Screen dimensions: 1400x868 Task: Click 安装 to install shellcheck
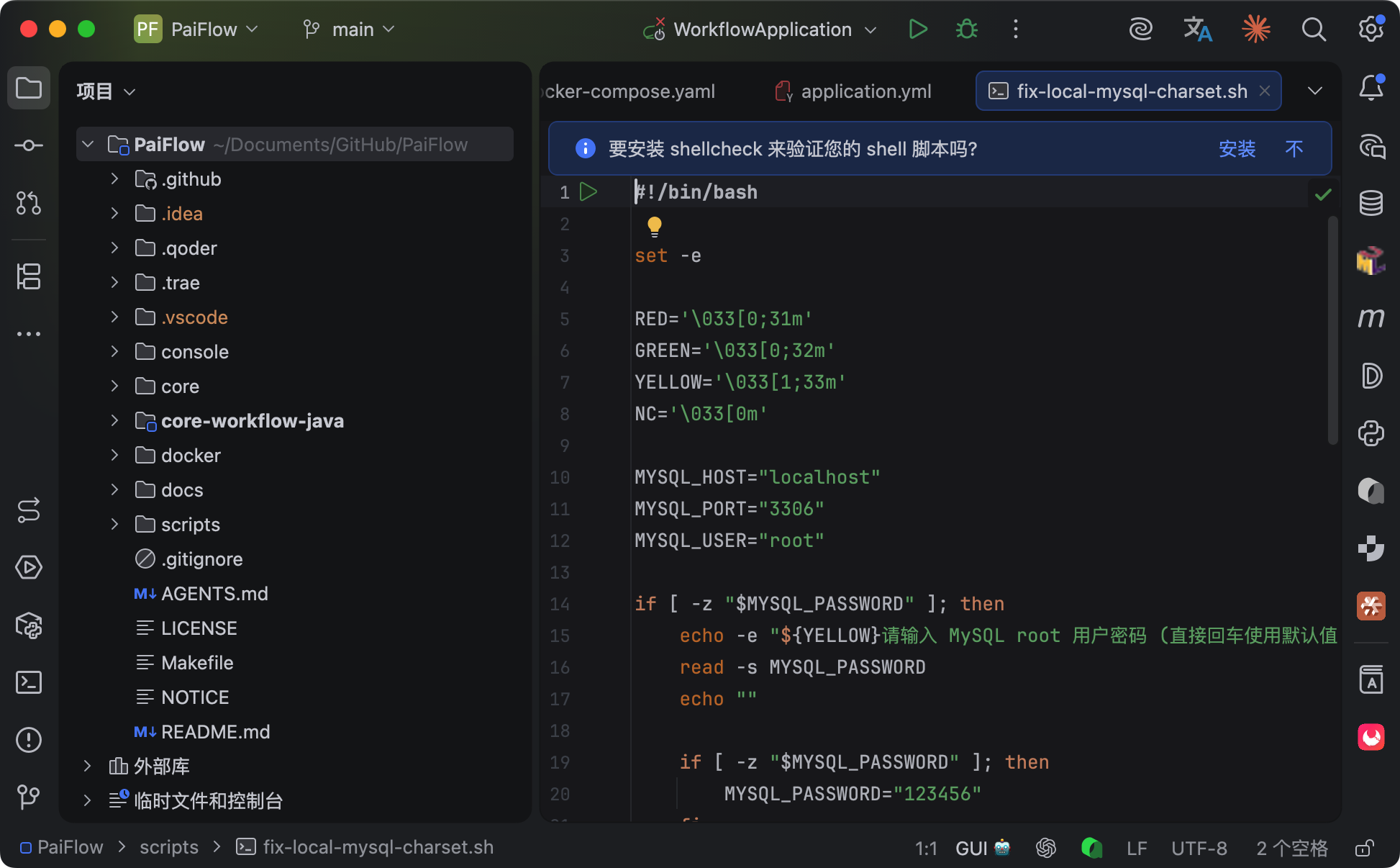tap(1237, 149)
